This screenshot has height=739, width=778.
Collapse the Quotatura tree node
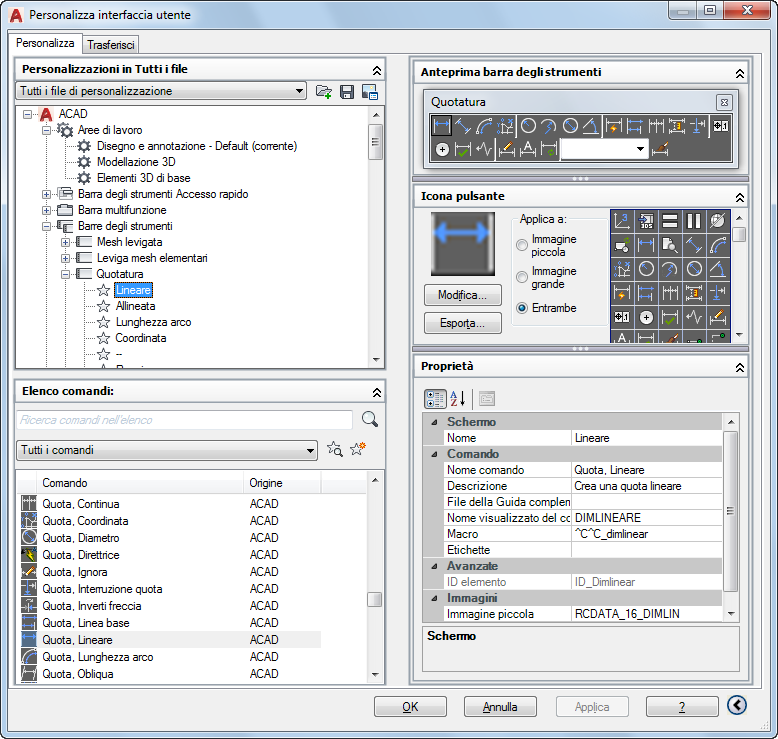click(65, 274)
